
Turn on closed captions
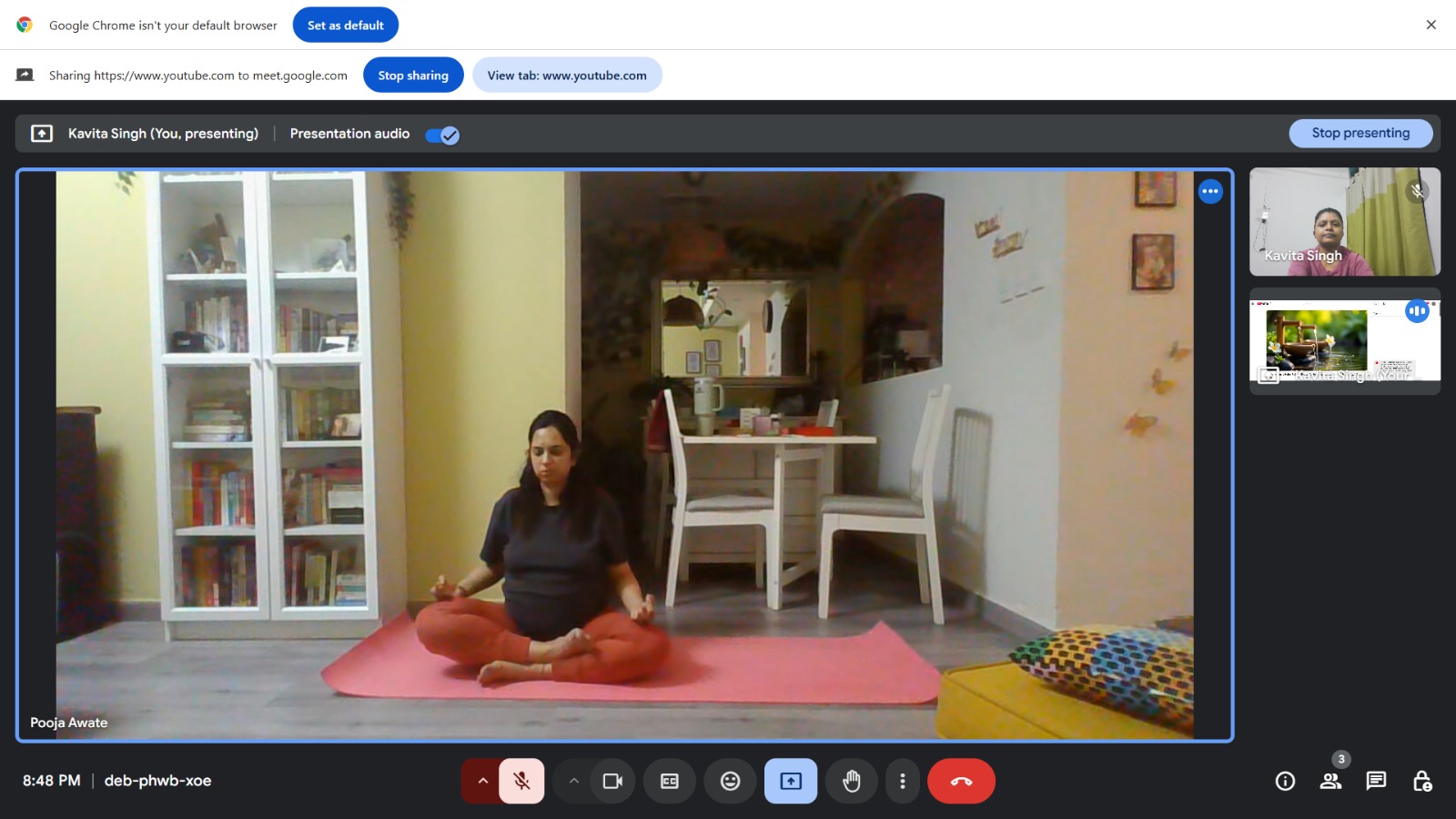(670, 781)
